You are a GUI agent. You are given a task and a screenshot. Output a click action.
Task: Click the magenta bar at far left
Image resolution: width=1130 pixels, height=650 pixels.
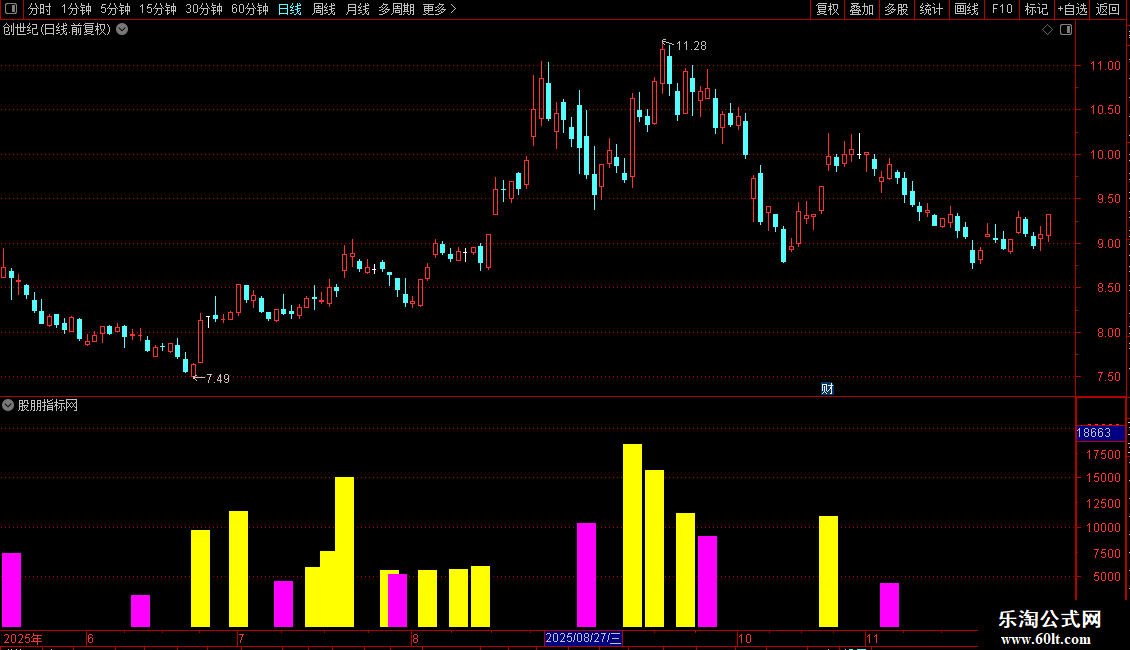click(x=12, y=590)
